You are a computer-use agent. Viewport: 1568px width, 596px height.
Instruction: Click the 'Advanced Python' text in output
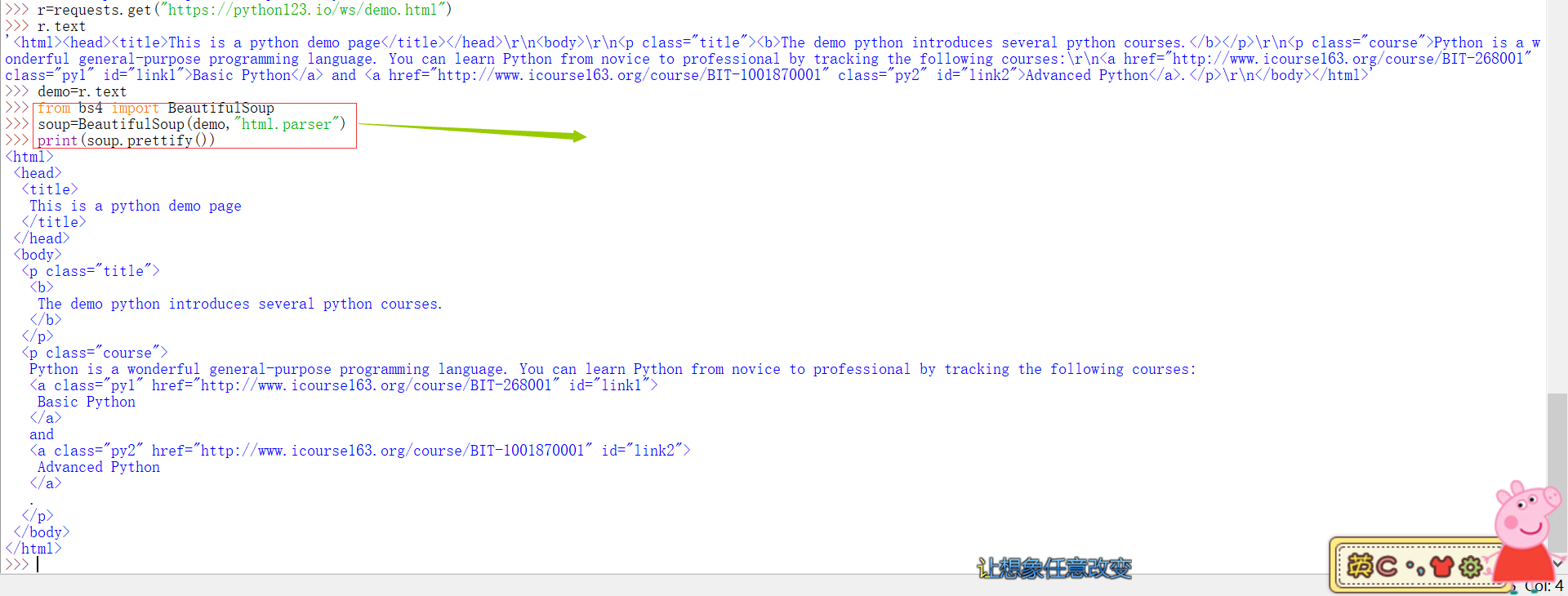(99, 467)
